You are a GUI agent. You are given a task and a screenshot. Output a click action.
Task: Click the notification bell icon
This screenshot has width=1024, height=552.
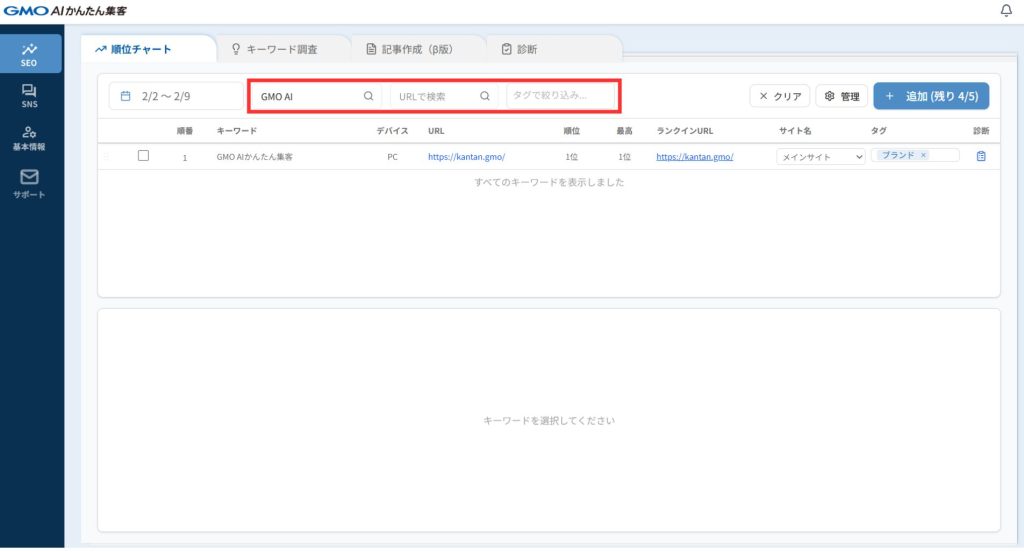click(1006, 10)
